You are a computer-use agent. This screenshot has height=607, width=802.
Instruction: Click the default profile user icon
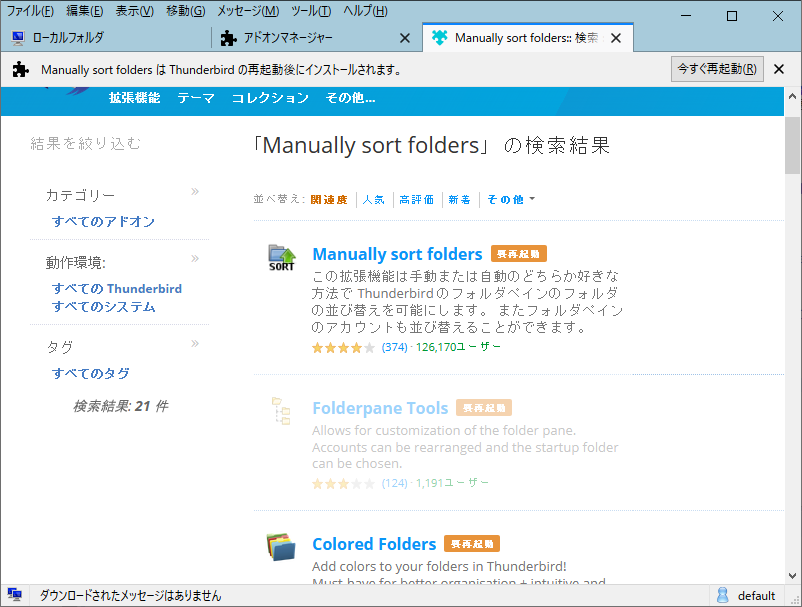coord(722,595)
